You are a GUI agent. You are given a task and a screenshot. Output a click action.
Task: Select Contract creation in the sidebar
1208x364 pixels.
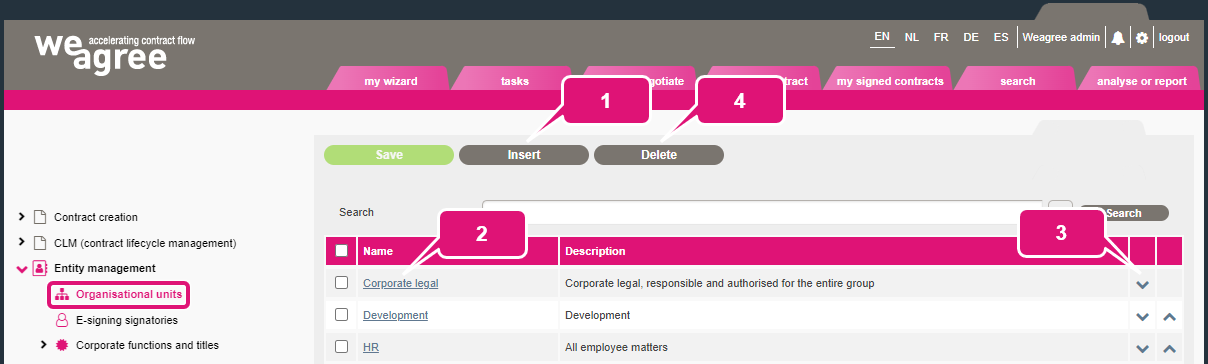(x=96, y=217)
